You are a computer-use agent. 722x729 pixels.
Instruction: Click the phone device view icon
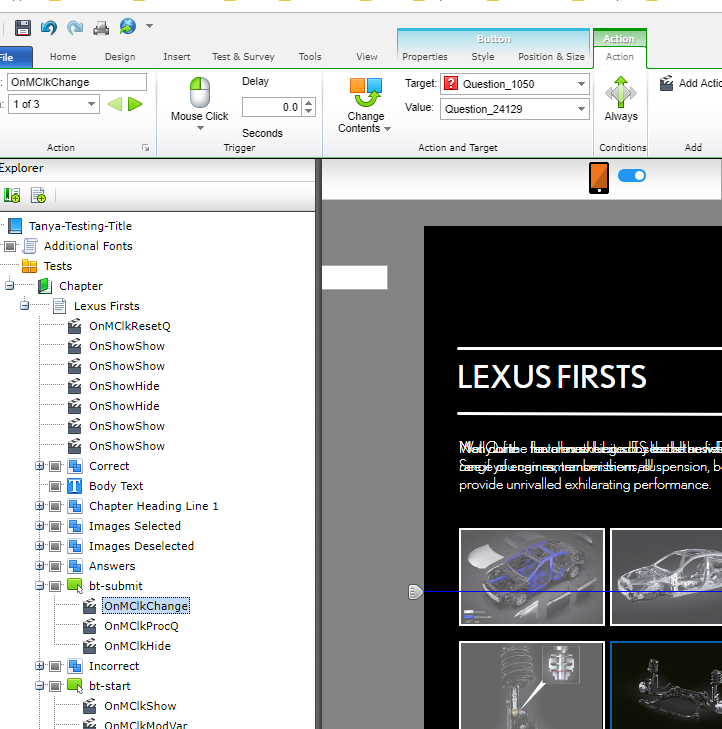pyautogui.click(x=599, y=178)
